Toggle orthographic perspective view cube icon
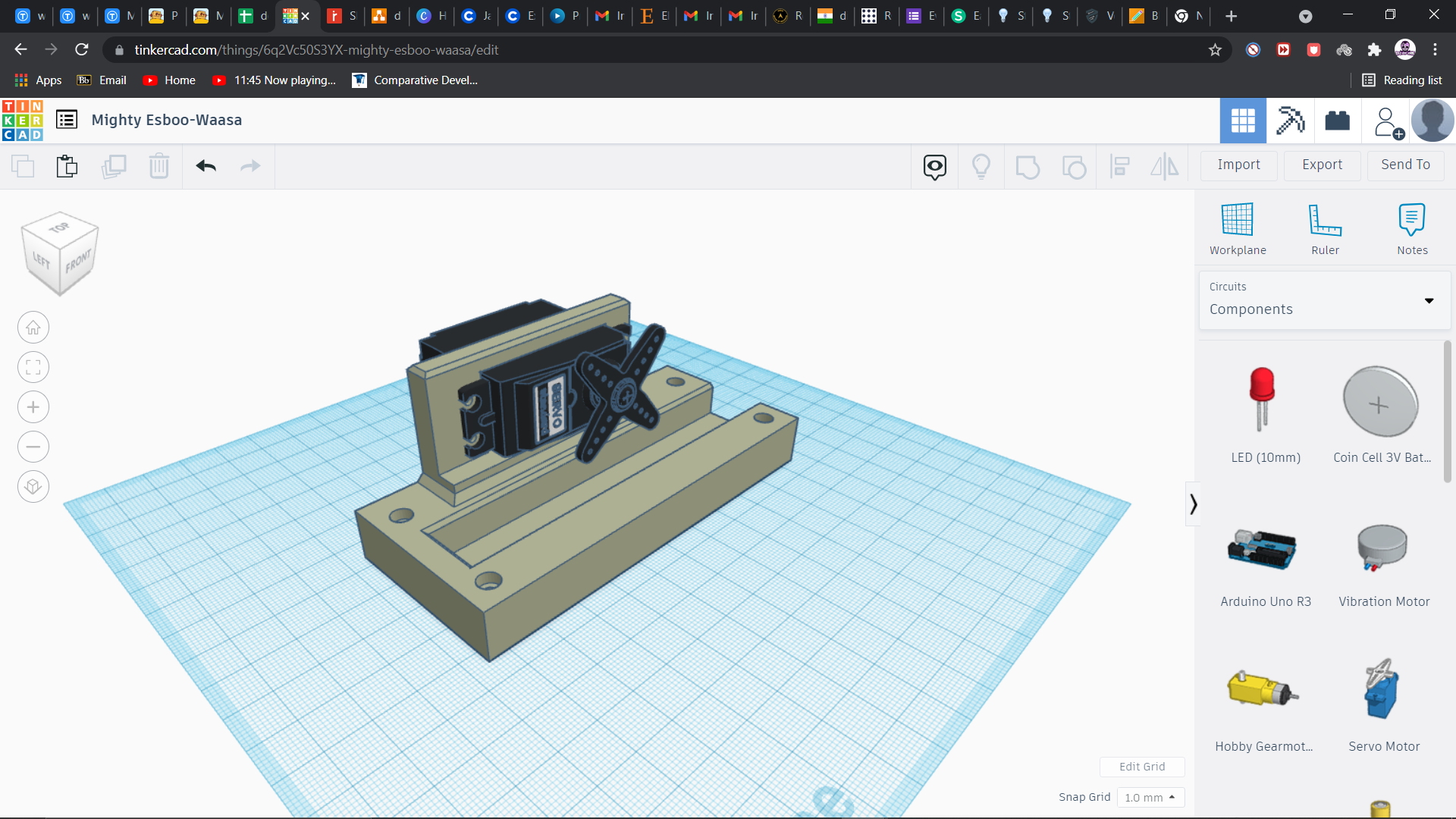The height and width of the screenshot is (819, 1456). (x=33, y=486)
